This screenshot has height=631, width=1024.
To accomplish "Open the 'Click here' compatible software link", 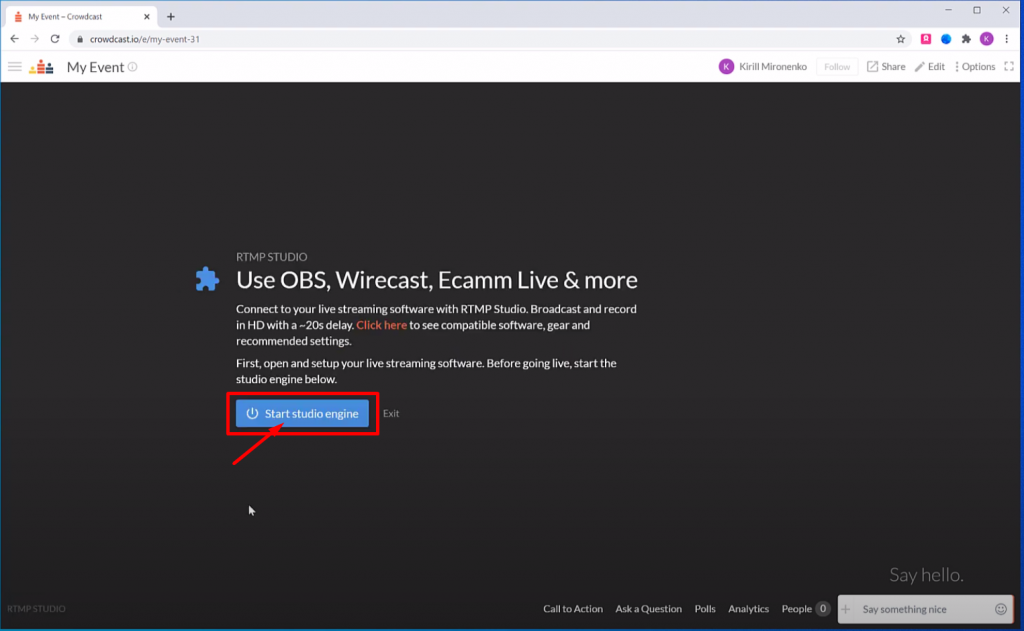I will [381, 325].
